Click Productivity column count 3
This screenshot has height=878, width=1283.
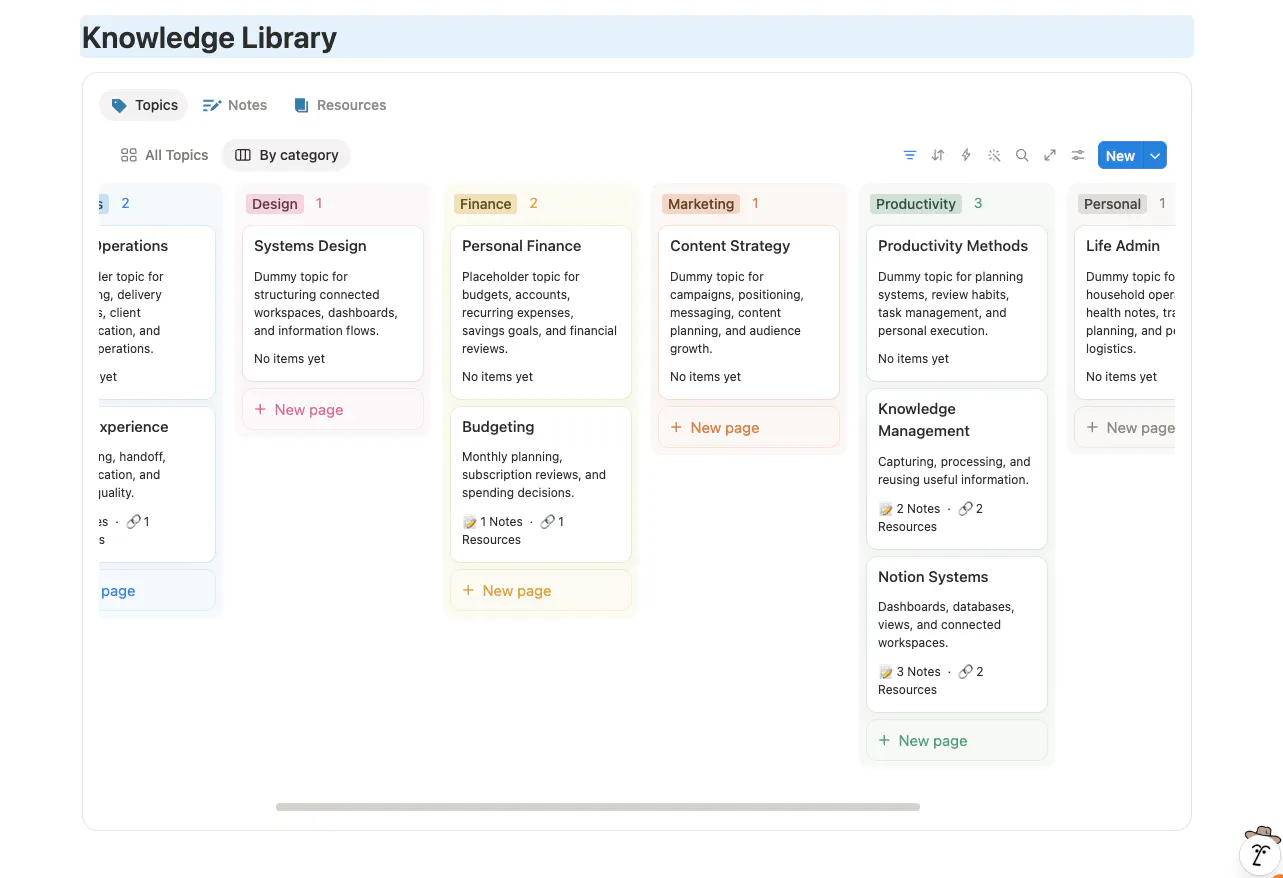[978, 203]
